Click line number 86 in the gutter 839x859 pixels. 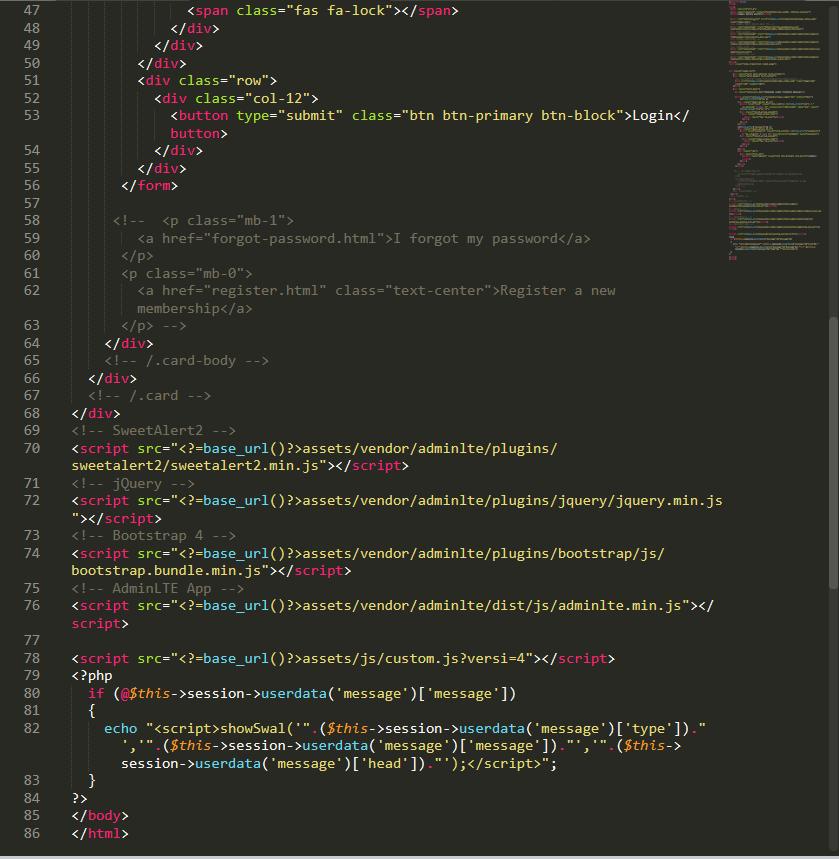(x=32, y=833)
